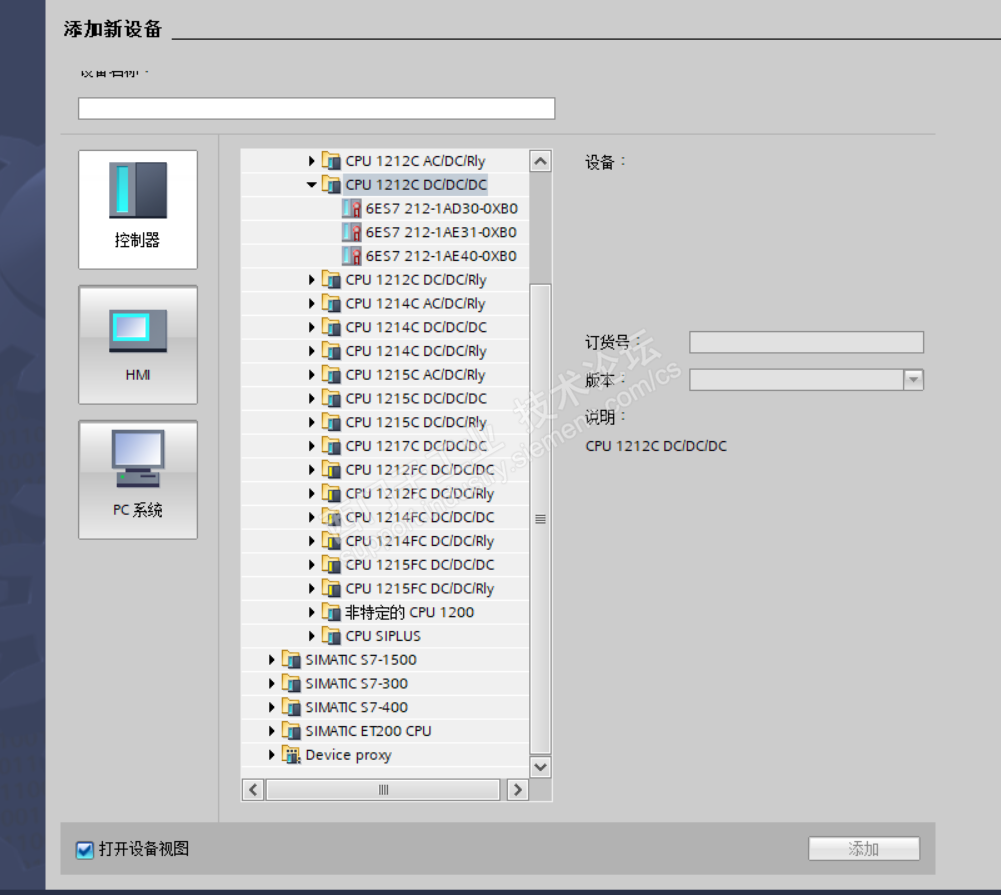Click description text CPU 1212C DC/DC/DC
Viewport: 1001px width, 895px height.
click(x=656, y=446)
